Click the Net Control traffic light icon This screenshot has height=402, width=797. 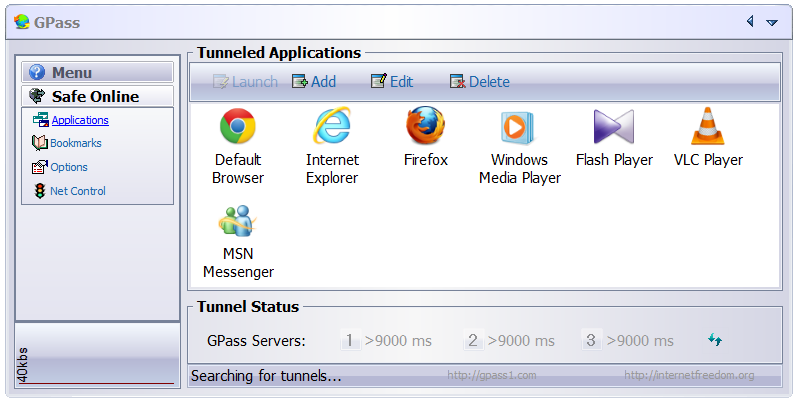[40, 191]
